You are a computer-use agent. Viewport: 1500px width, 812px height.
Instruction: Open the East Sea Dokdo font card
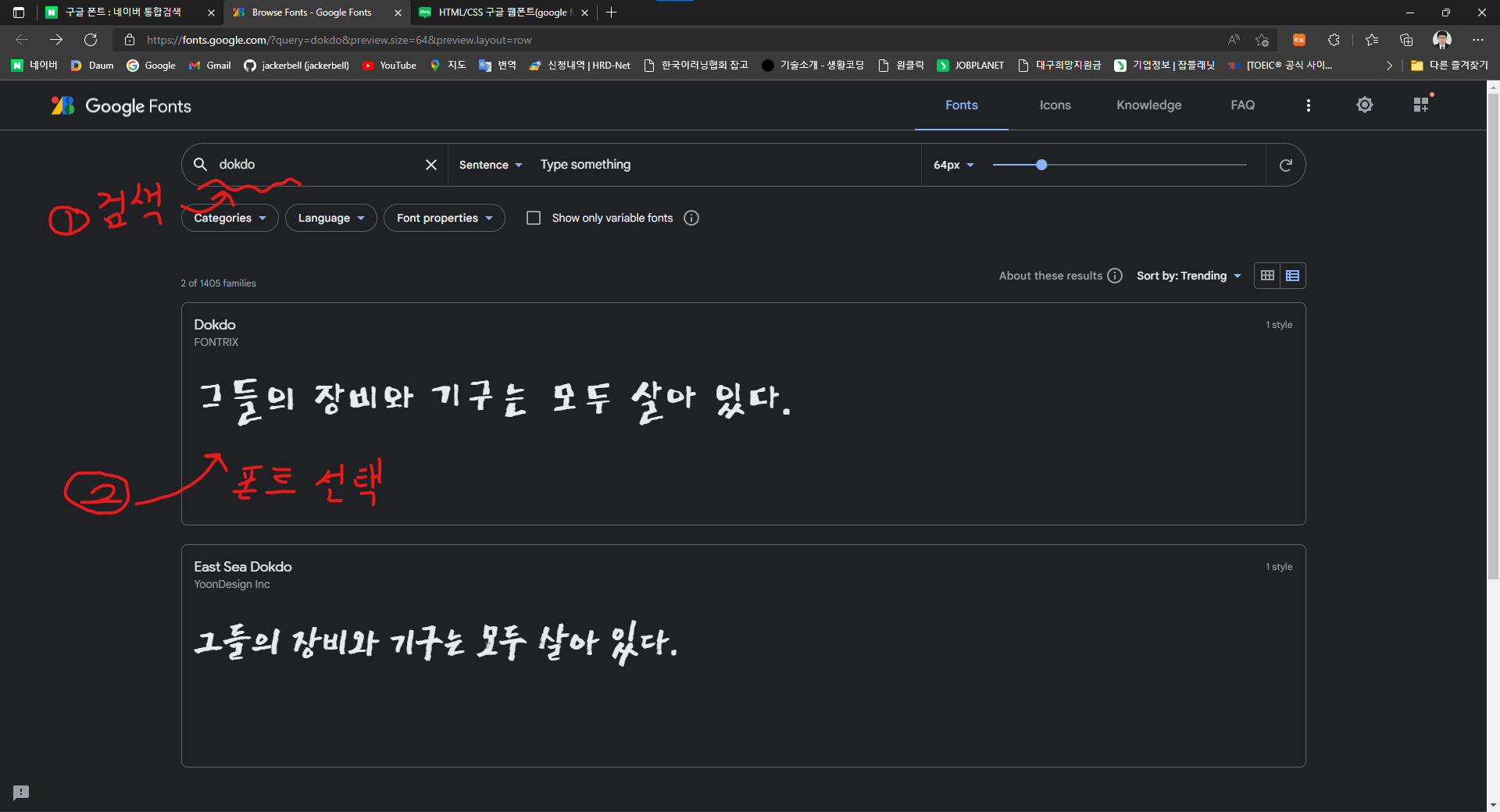pyautogui.click(x=743, y=656)
